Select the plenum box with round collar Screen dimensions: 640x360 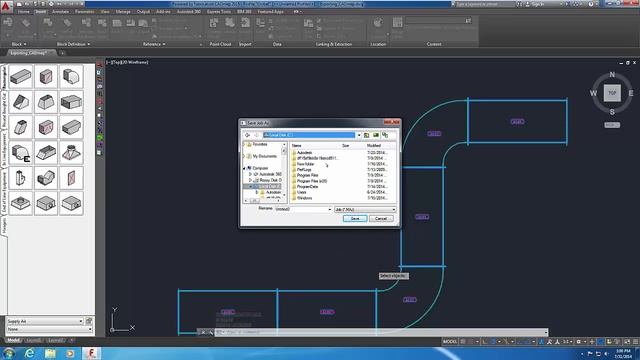20,203
